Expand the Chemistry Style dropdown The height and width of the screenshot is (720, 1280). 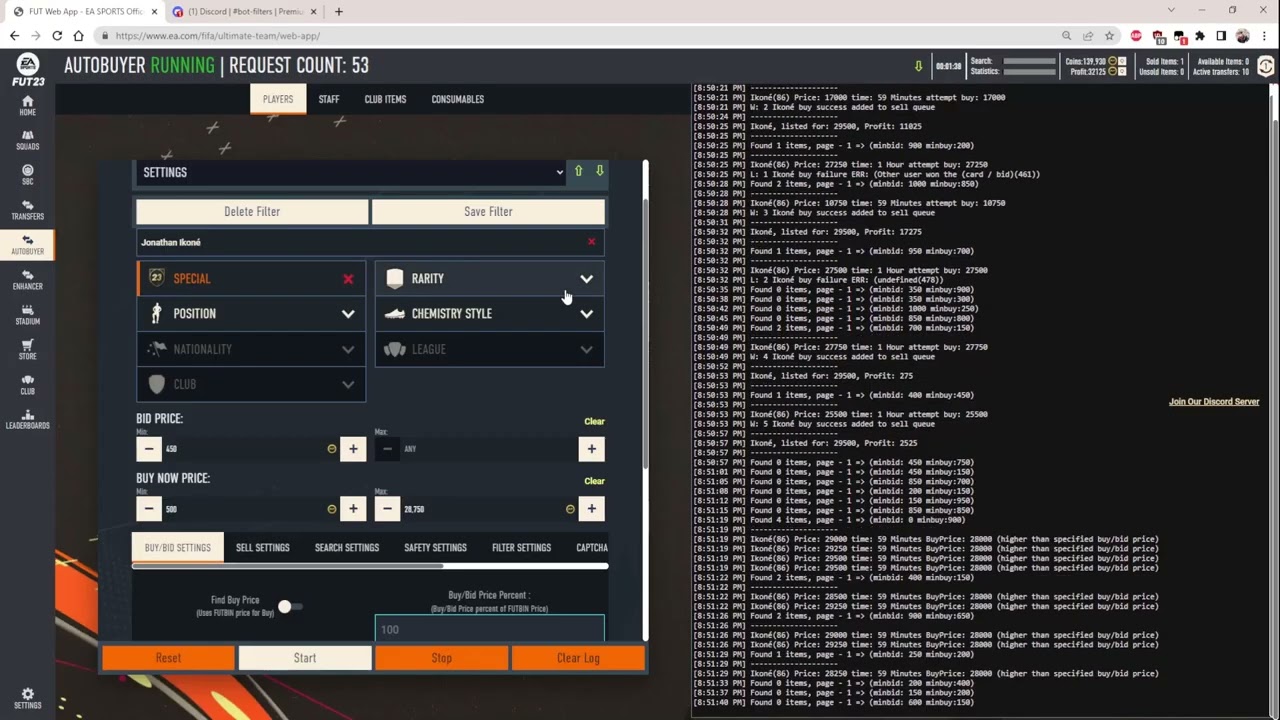tap(490, 314)
